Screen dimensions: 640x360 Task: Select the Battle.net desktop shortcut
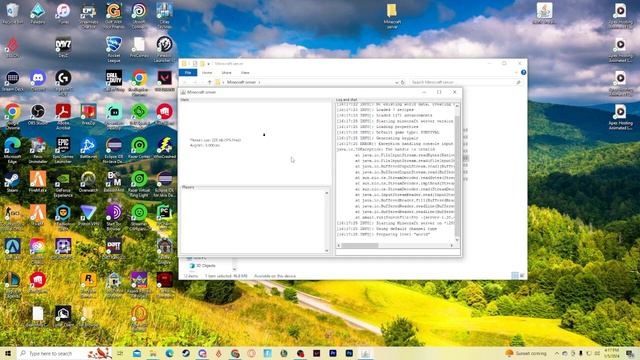[88, 148]
